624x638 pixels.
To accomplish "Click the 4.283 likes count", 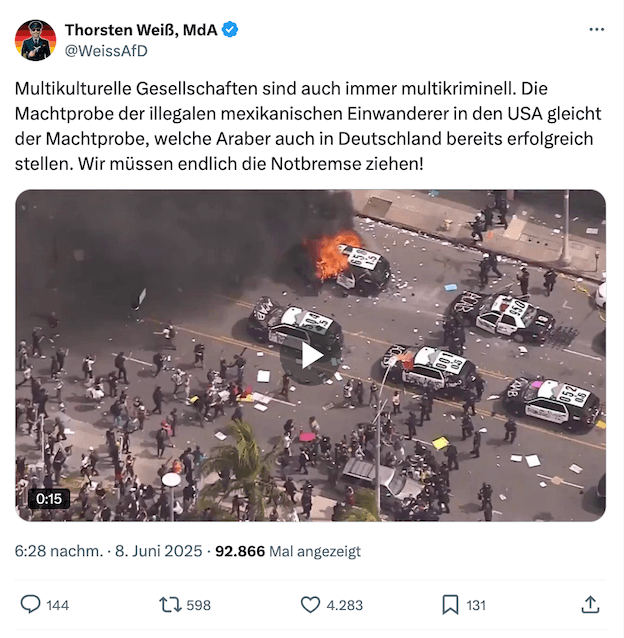I will point(345,605).
